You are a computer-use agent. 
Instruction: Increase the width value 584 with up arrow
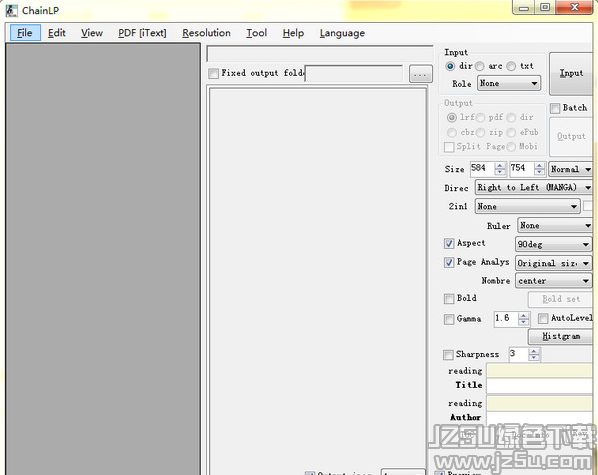tap(500, 166)
